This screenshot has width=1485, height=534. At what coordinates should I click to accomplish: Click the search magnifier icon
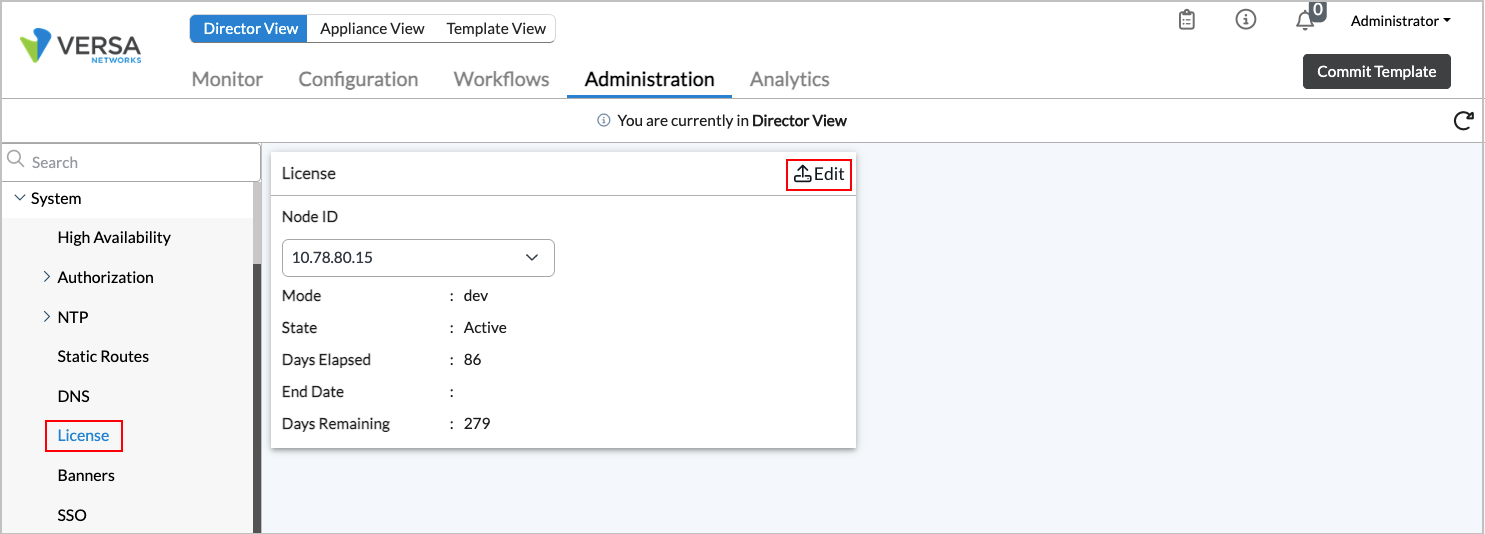point(15,161)
